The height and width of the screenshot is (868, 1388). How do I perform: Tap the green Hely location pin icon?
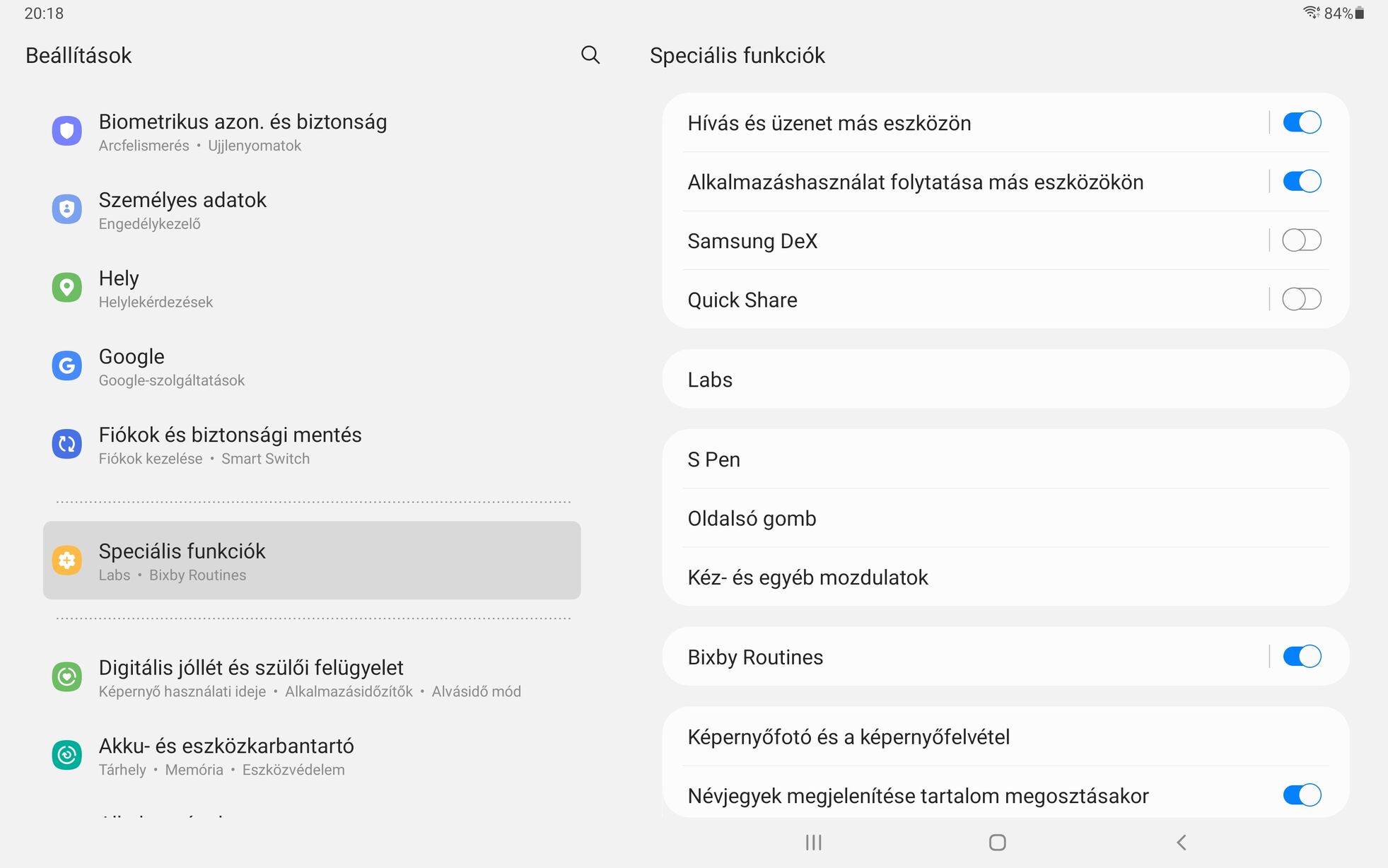tap(67, 288)
